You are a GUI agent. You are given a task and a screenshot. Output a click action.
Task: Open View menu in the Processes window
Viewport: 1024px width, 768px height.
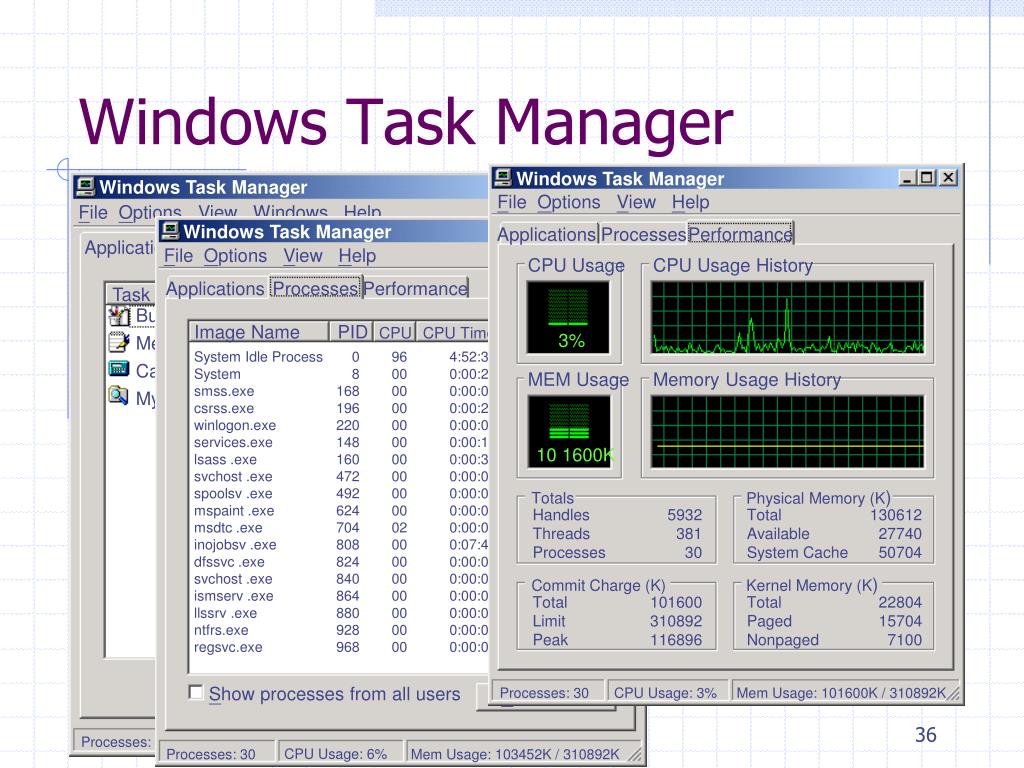click(302, 256)
